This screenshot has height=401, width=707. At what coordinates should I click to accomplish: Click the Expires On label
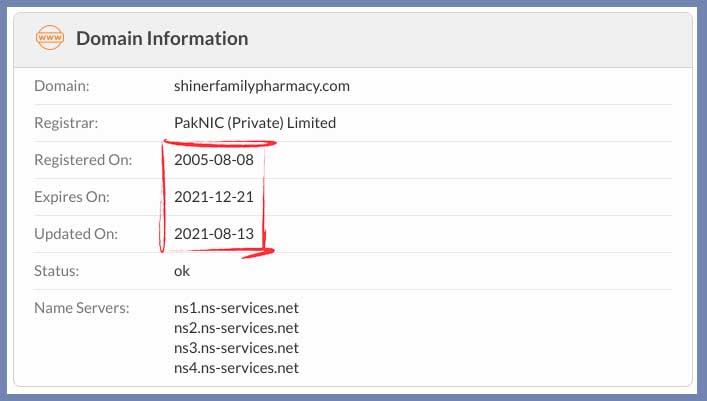pyautogui.click(x=71, y=197)
